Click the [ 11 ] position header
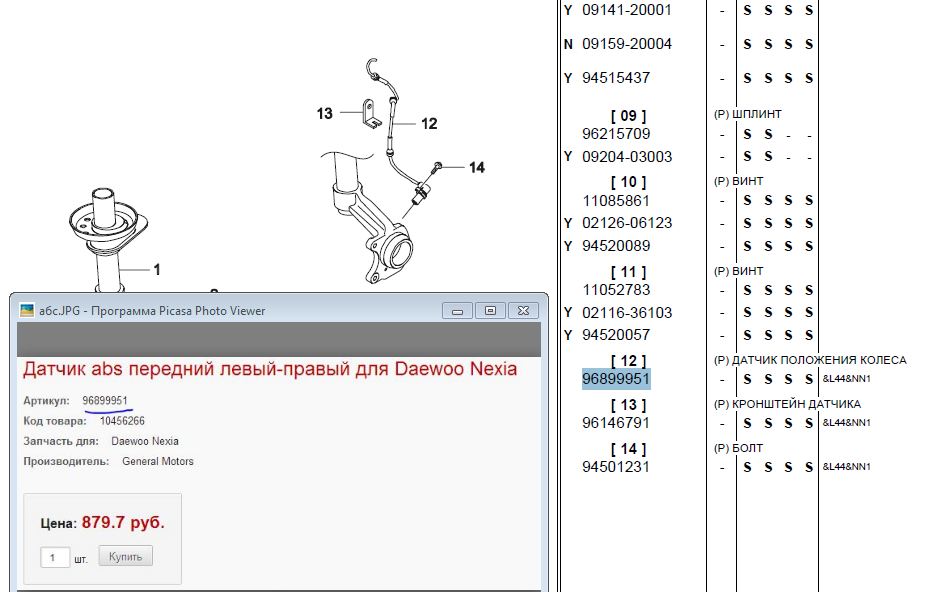This screenshot has width=947, height=592. 628,272
